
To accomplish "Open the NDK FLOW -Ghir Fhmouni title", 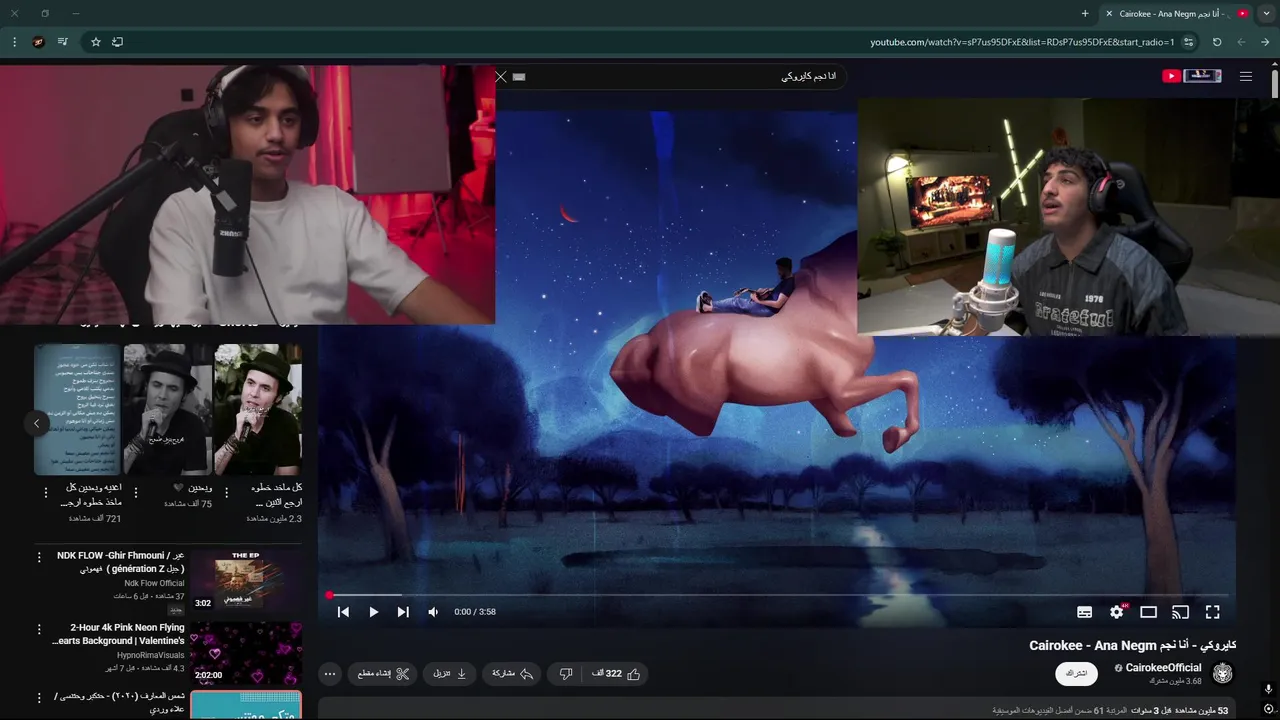I will point(120,562).
